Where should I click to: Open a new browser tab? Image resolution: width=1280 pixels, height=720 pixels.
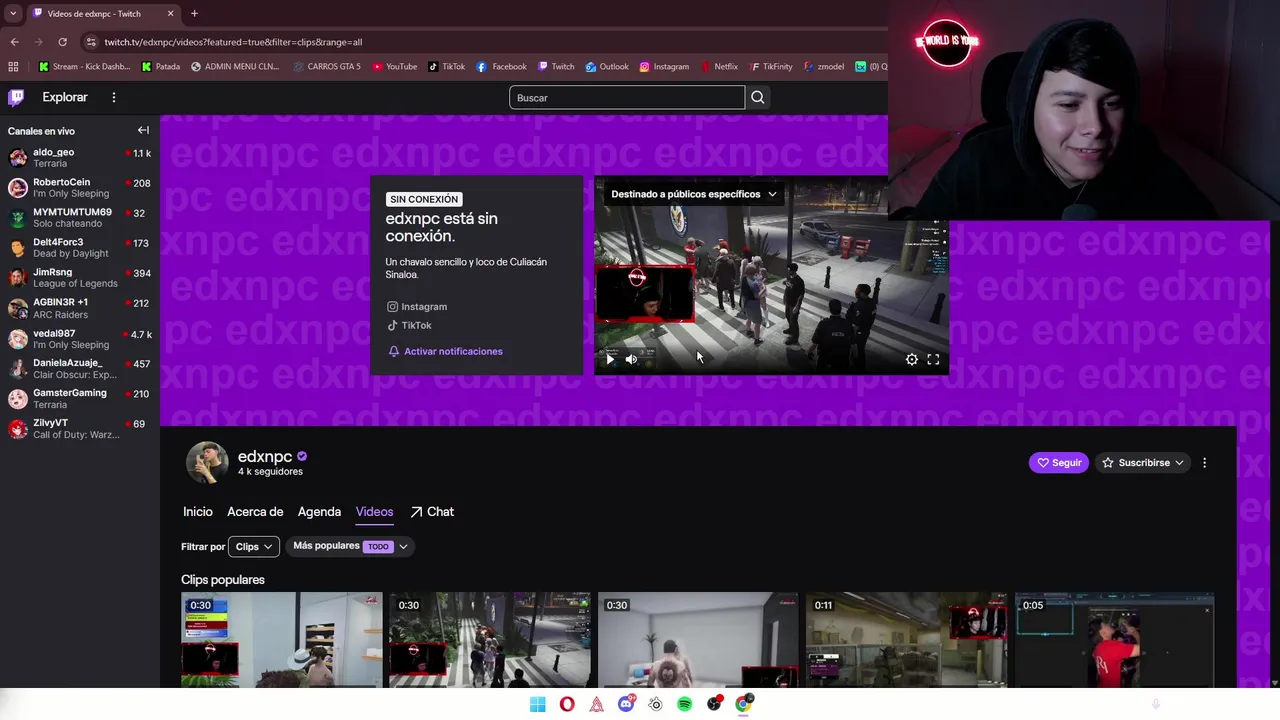pos(194,13)
